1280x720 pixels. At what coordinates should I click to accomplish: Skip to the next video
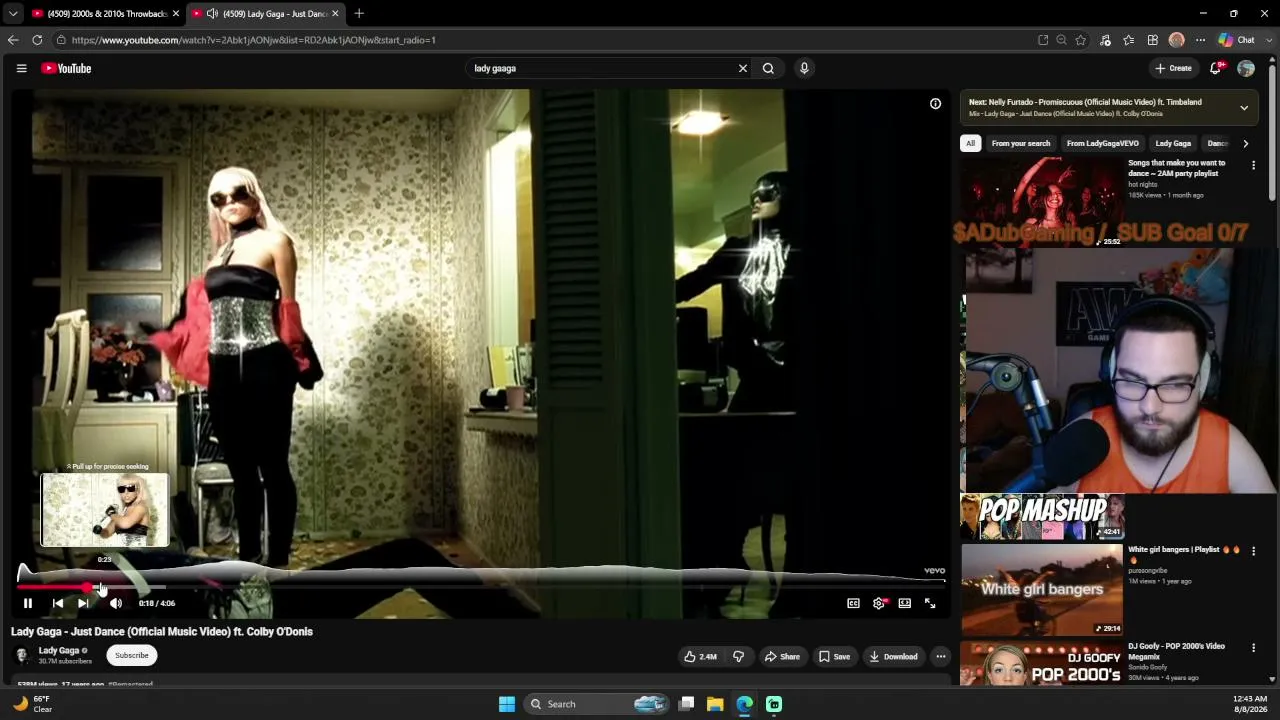(84, 603)
